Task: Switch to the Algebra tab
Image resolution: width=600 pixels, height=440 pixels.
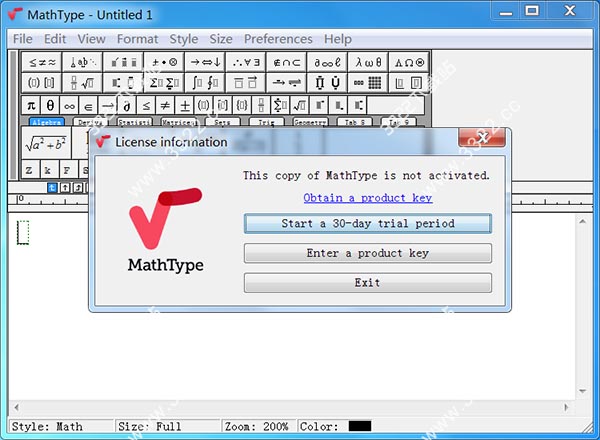Action: coord(47,122)
